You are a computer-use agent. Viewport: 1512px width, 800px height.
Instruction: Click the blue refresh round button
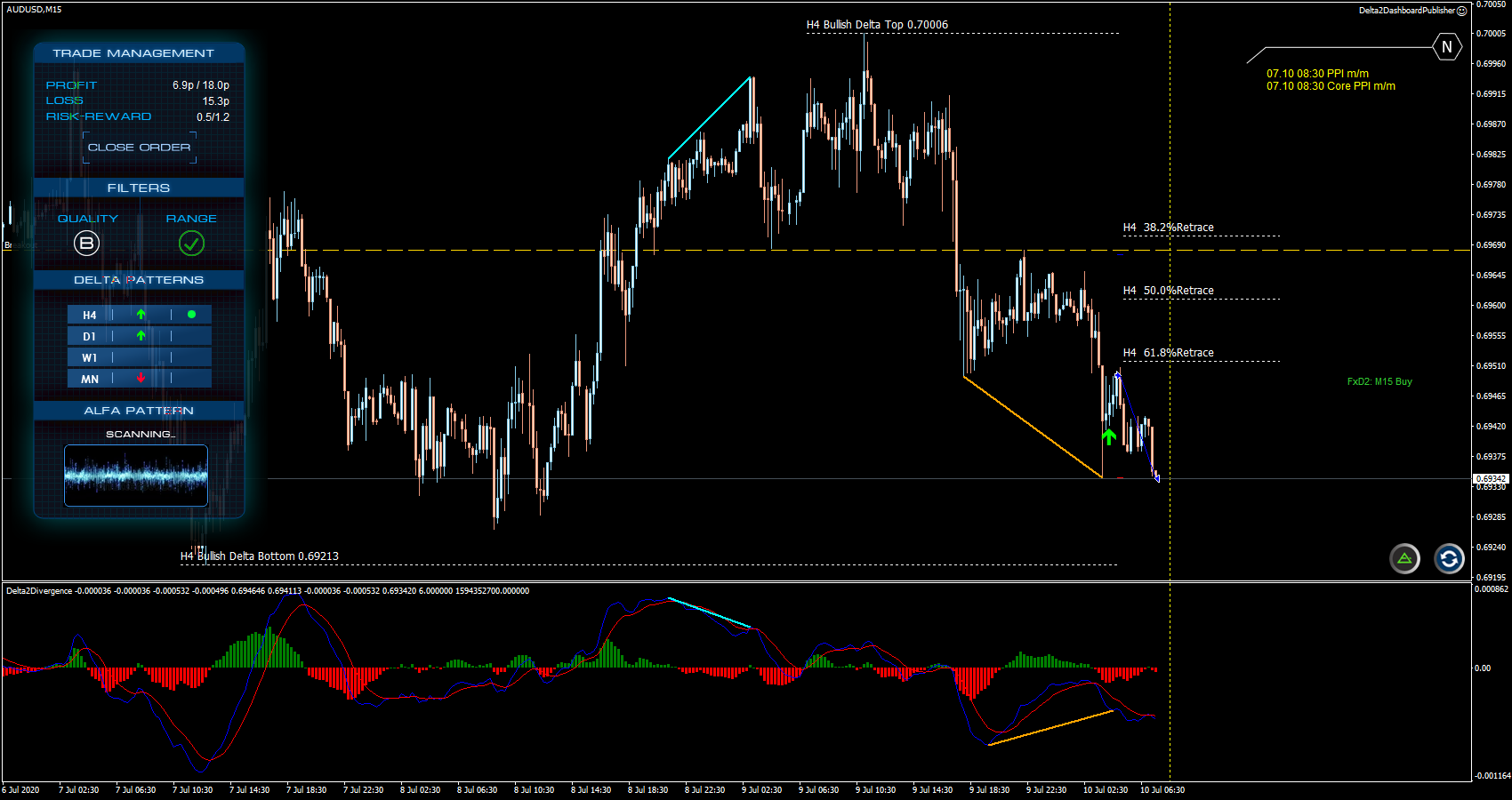point(1449,559)
